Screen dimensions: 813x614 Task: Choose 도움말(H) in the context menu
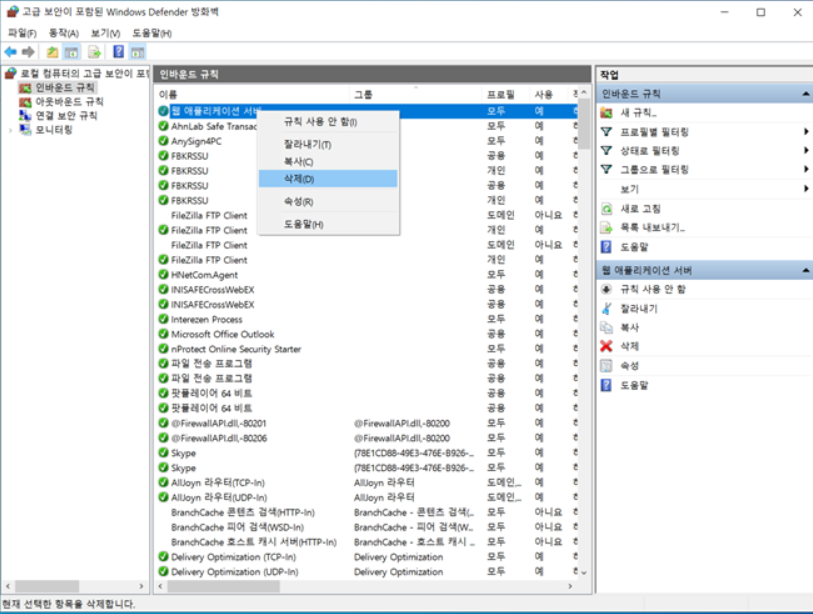point(328,224)
